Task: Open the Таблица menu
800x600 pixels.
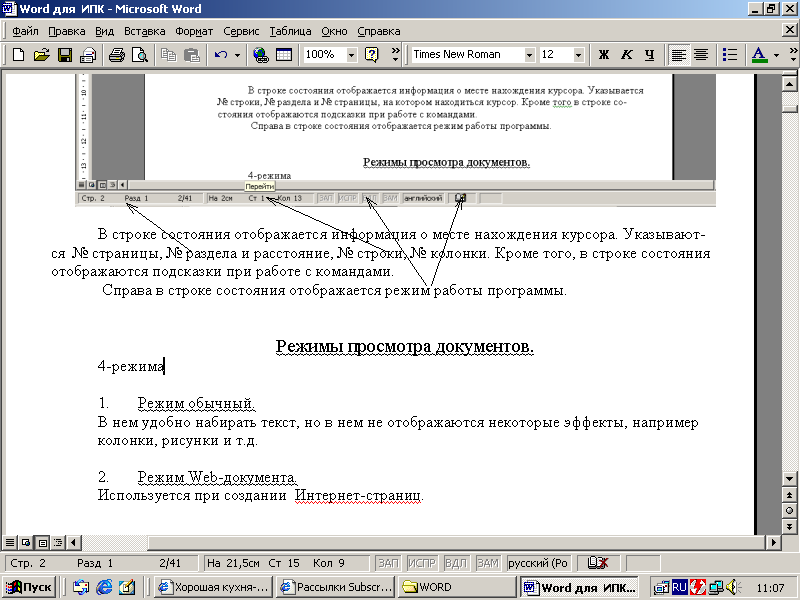Action: click(290, 31)
